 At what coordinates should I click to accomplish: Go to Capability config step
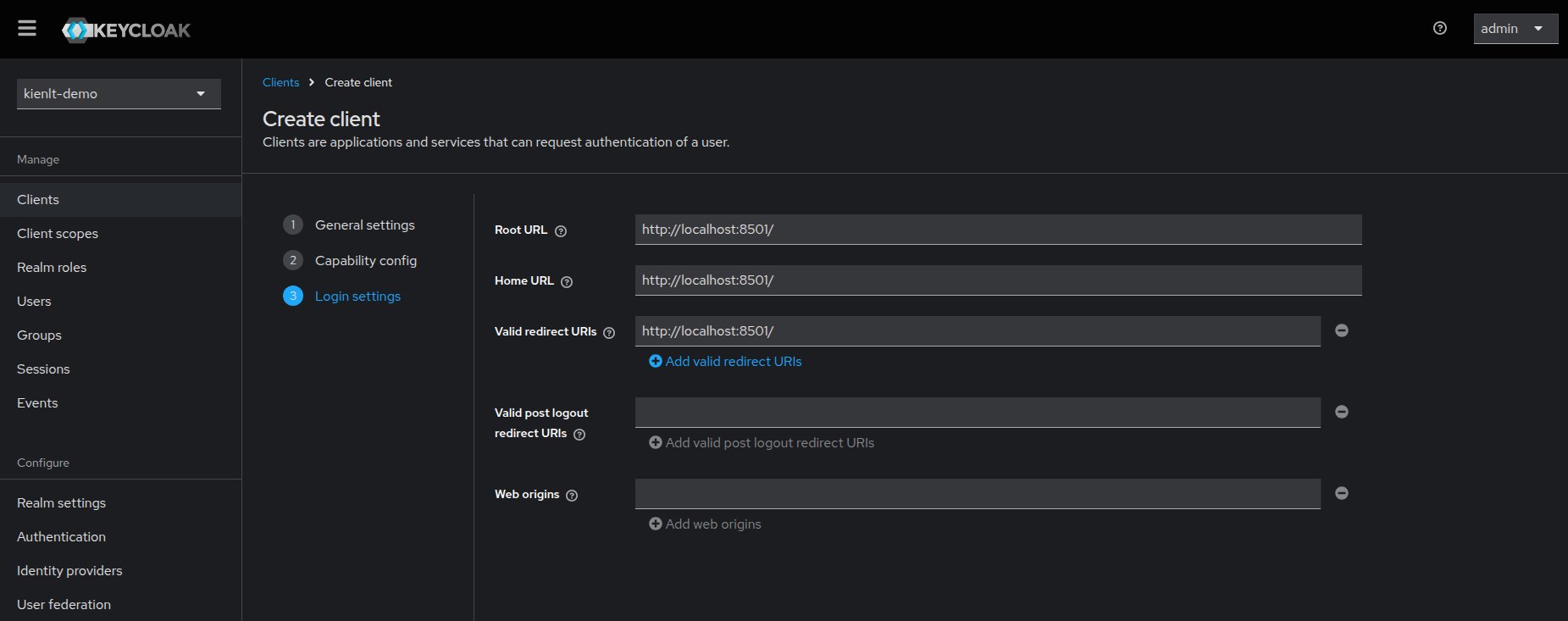pyautogui.click(x=365, y=261)
